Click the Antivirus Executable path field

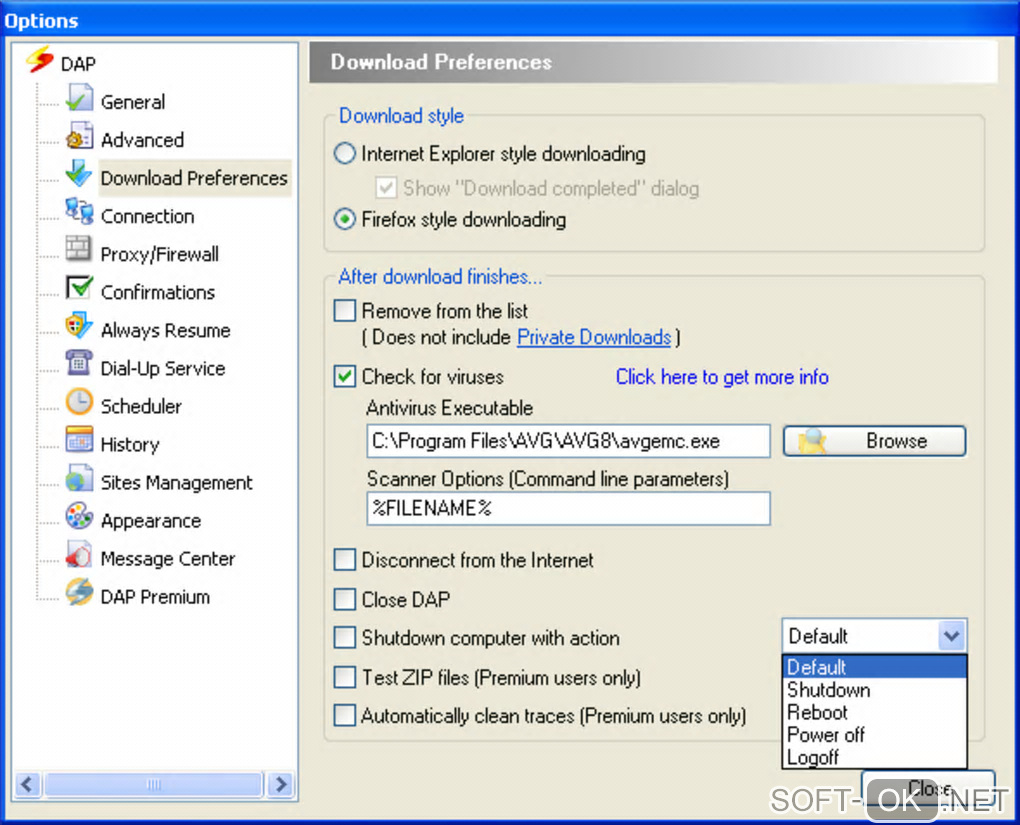[569, 441]
